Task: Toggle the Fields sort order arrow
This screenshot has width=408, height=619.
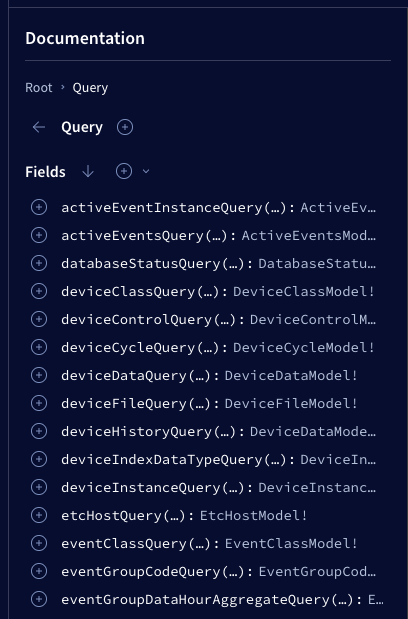Action: click(88, 171)
